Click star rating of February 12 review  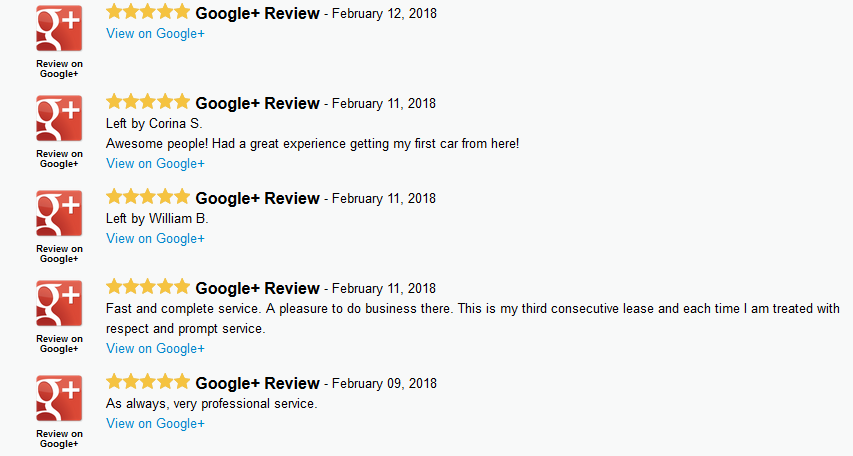point(148,11)
